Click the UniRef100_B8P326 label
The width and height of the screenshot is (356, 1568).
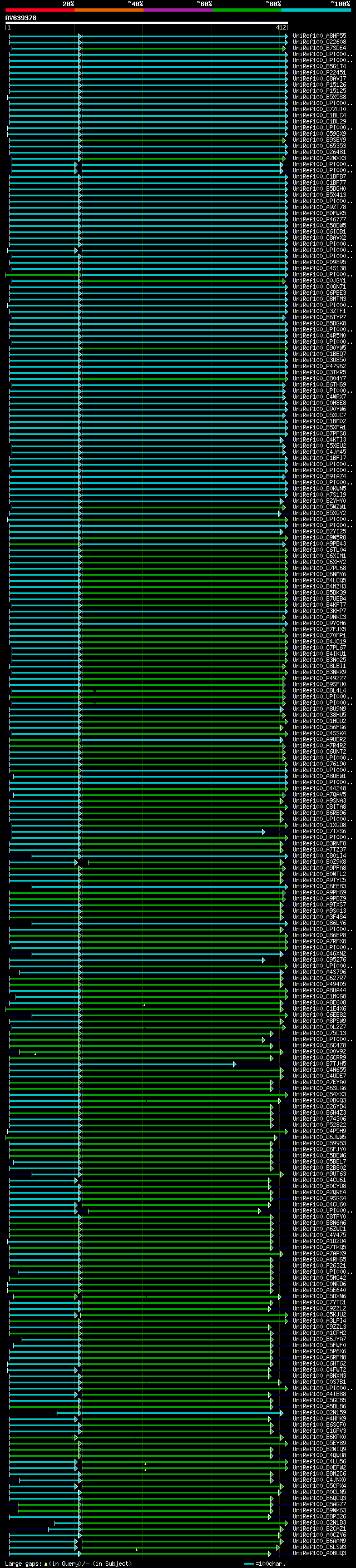click(319, 1517)
